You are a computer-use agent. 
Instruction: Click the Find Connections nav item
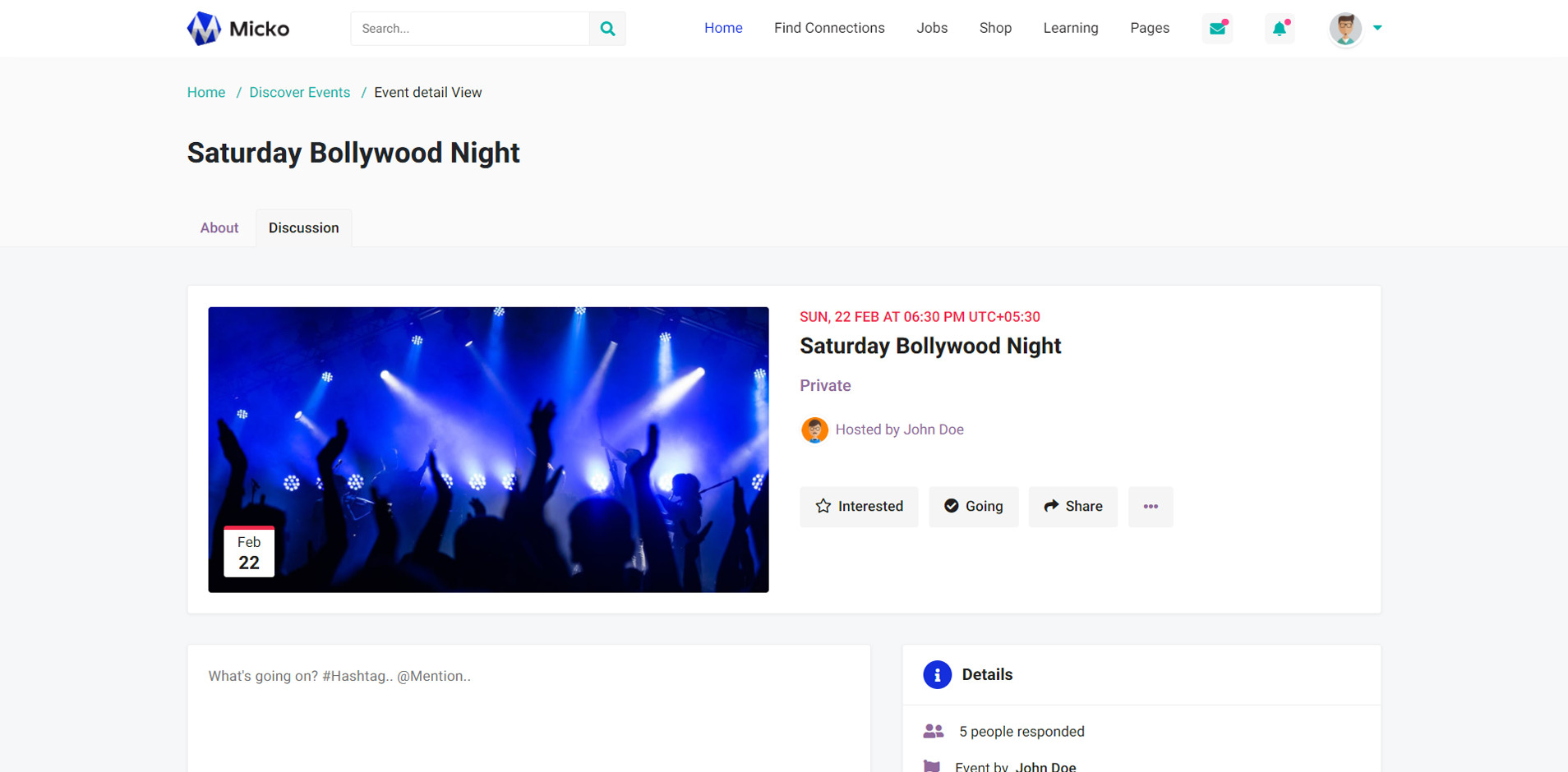tap(829, 28)
